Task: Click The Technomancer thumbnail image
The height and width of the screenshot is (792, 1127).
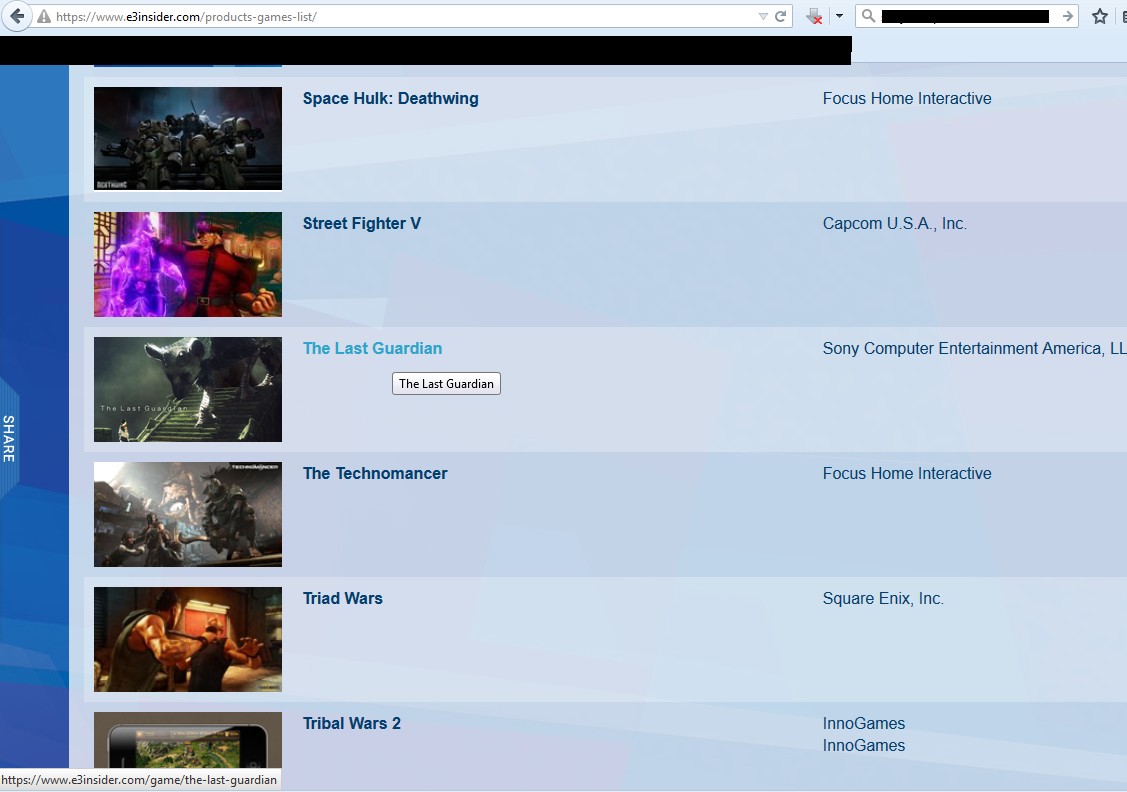Action: 188,514
